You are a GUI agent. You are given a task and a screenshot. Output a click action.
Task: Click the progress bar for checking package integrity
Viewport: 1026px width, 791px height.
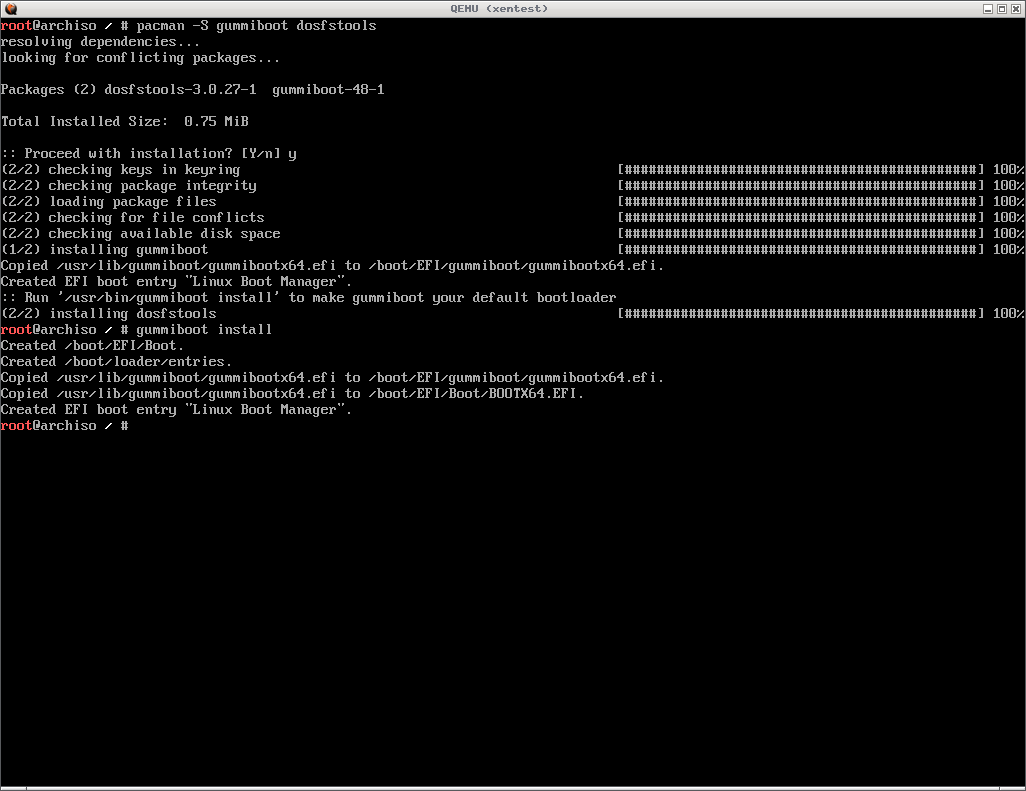tap(801, 185)
